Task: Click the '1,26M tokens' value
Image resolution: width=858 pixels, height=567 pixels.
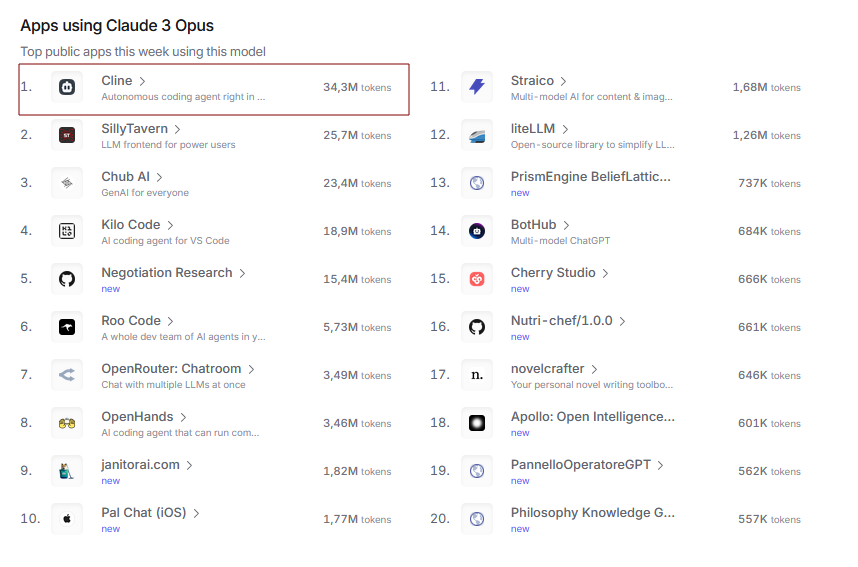Action: coord(767,135)
